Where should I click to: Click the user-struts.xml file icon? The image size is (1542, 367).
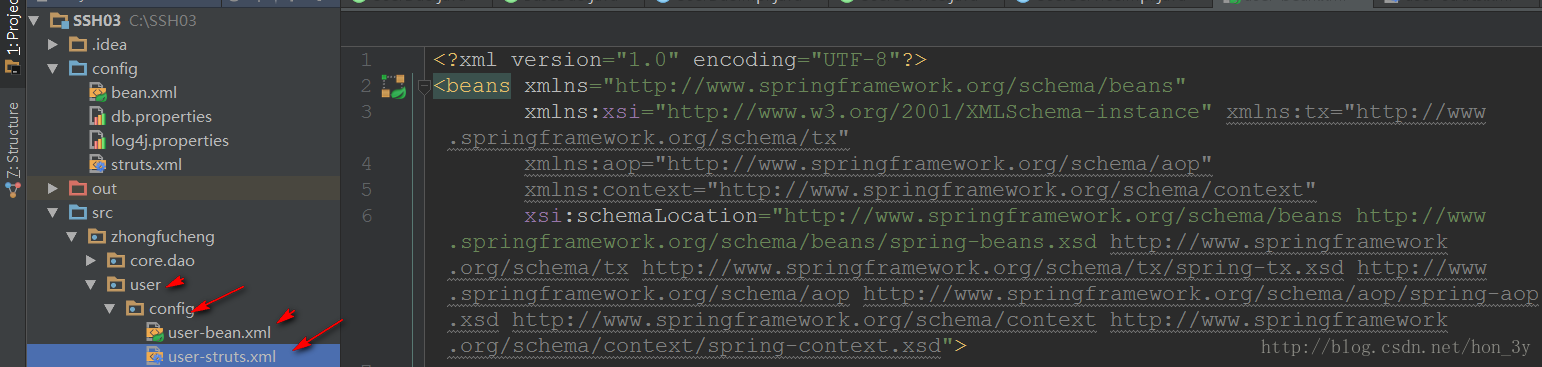[x=154, y=356]
